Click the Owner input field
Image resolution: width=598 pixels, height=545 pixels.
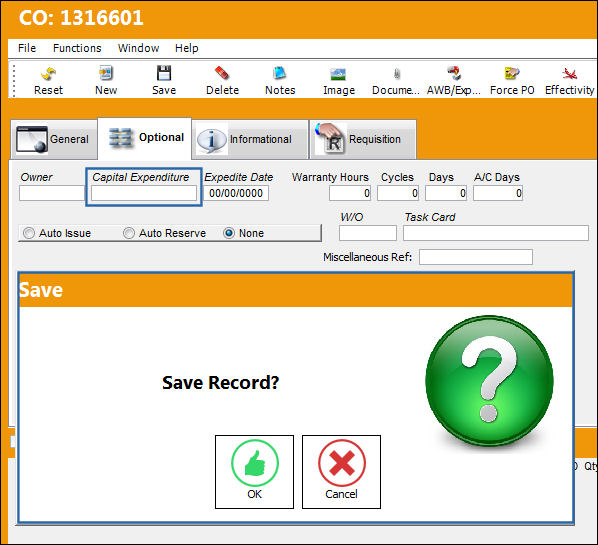tap(52, 193)
